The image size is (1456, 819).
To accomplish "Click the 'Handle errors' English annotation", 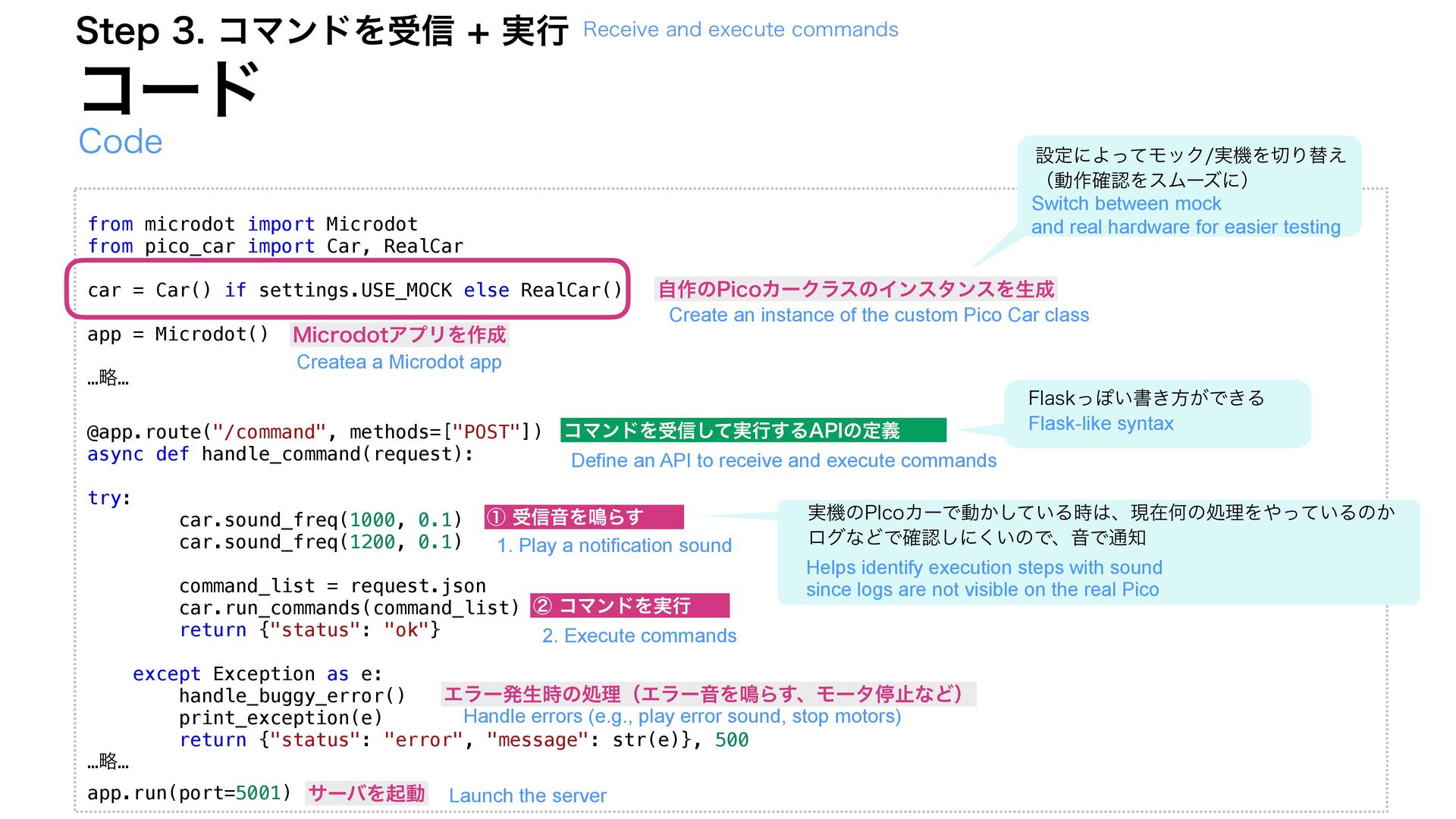I will [682, 717].
